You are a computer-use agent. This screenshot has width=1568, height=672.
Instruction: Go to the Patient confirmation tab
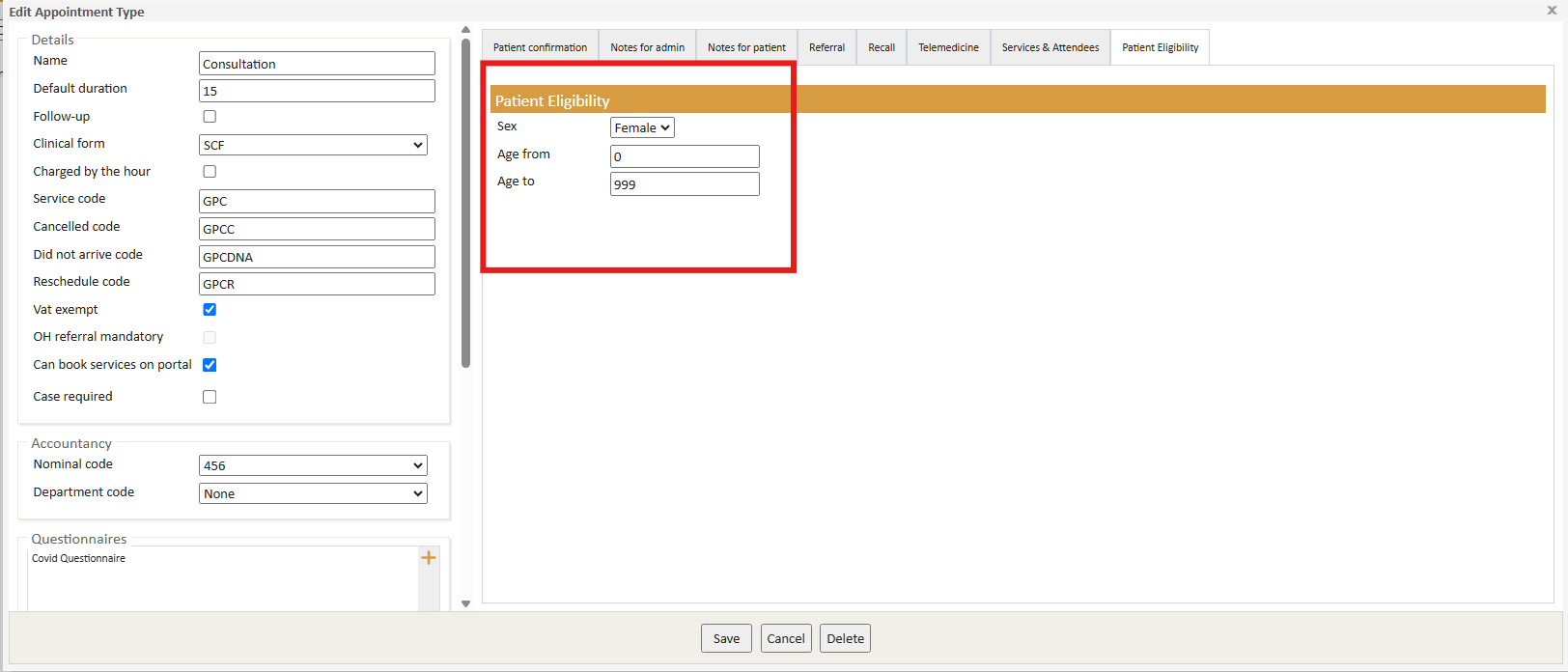click(540, 47)
